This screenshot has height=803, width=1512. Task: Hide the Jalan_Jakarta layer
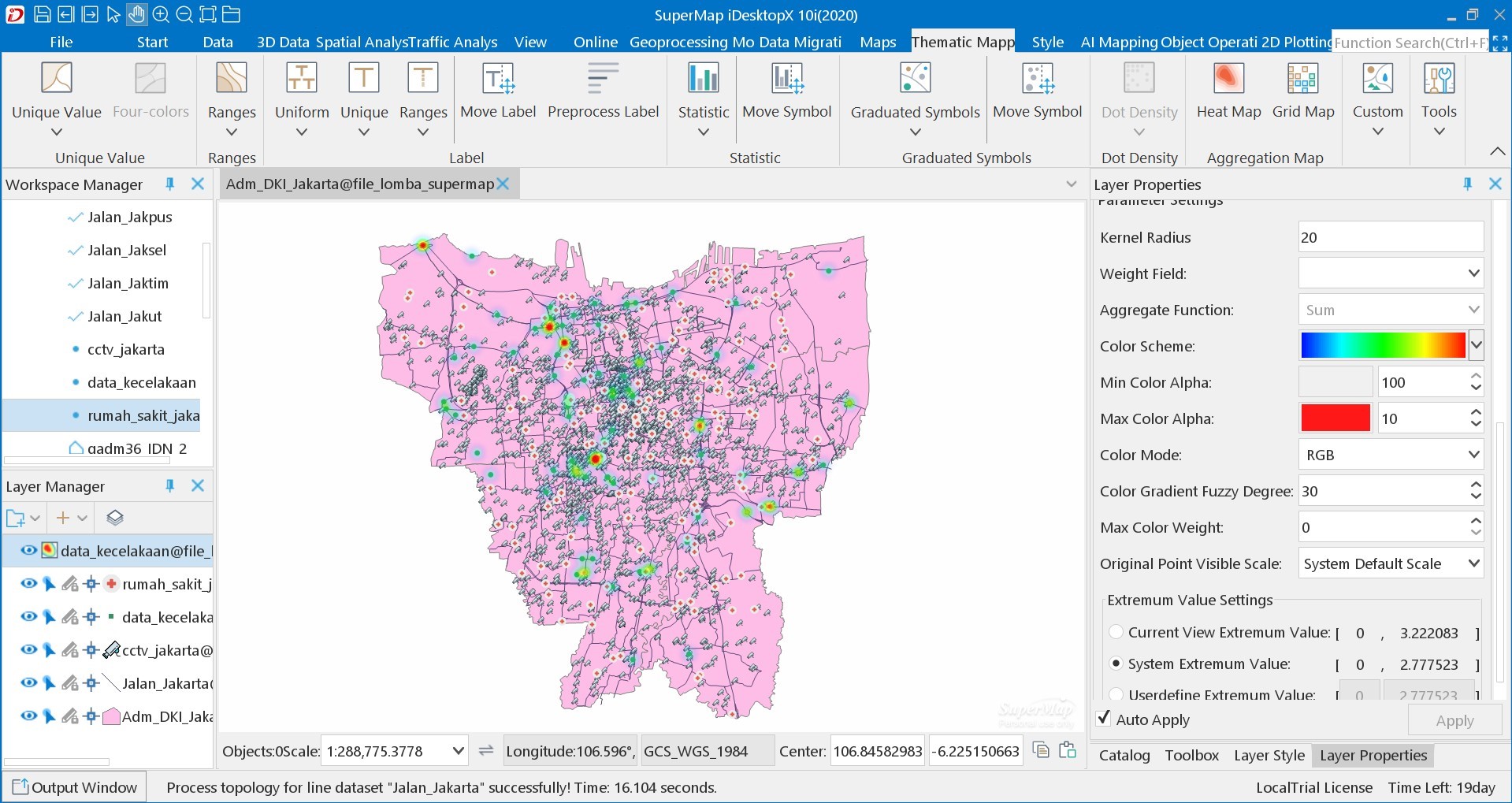(x=28, y=682)
